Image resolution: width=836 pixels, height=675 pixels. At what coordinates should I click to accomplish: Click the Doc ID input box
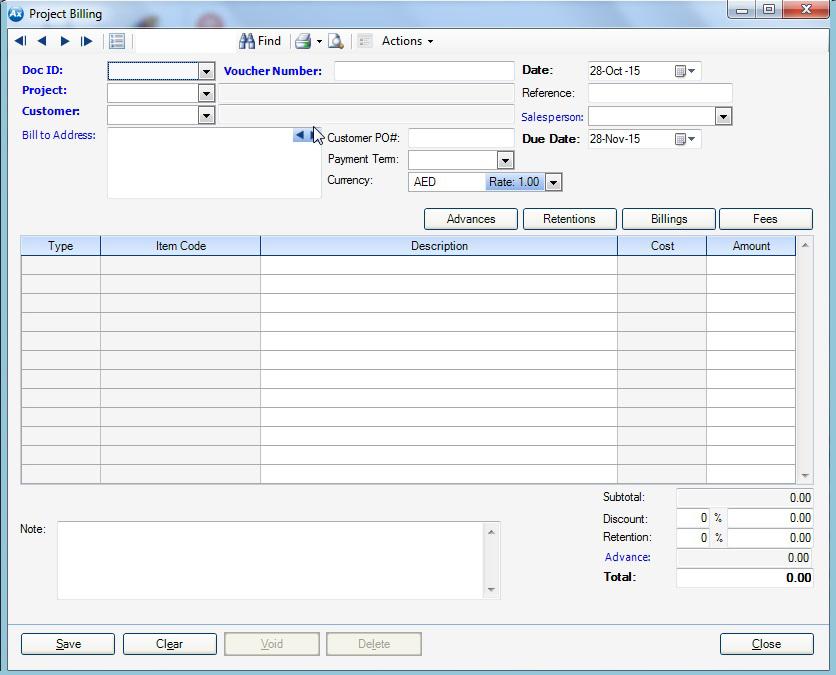(153, 71)
